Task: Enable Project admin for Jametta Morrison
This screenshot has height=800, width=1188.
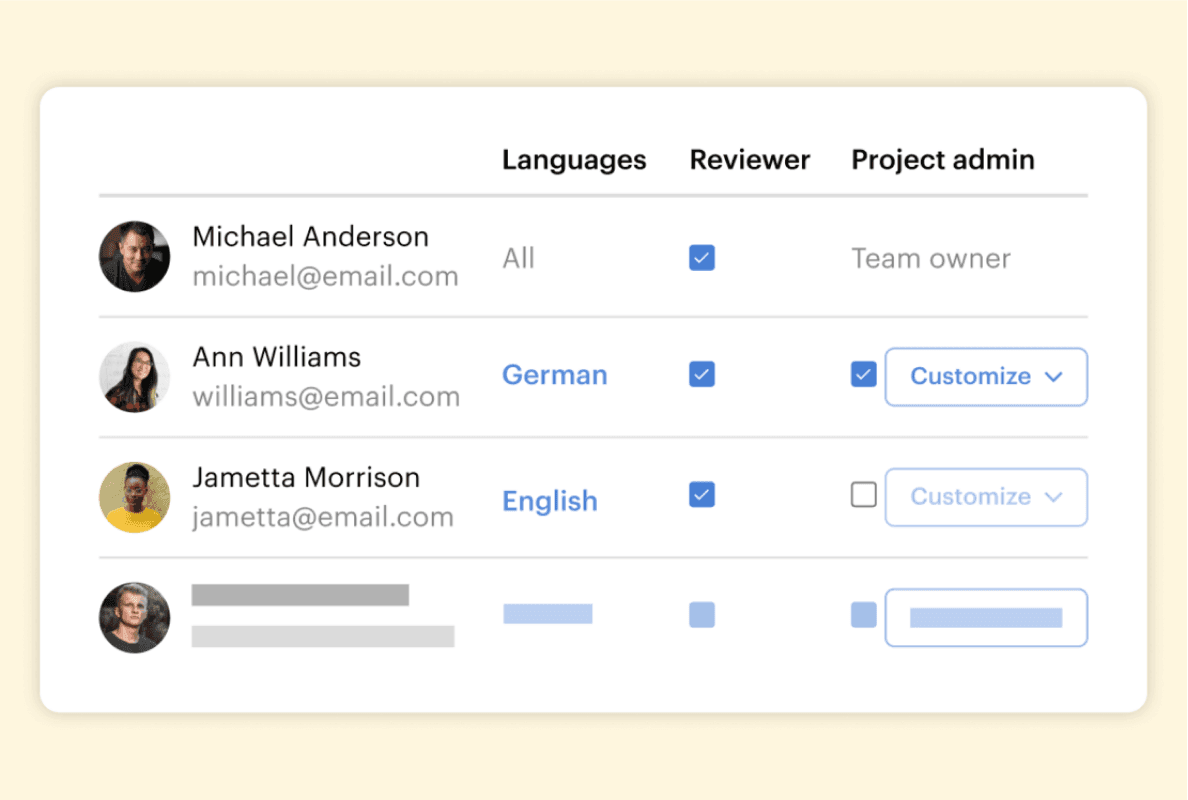Action: (x=863, y=495)
